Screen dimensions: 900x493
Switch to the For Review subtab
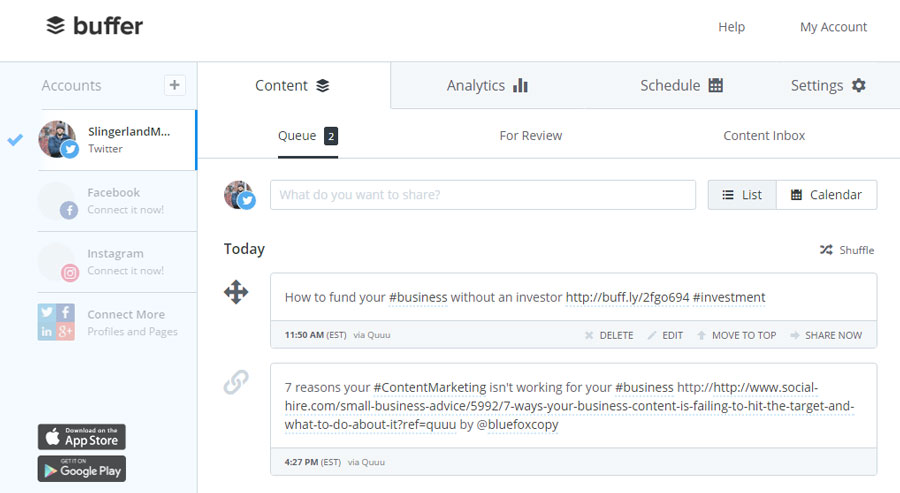530,136
